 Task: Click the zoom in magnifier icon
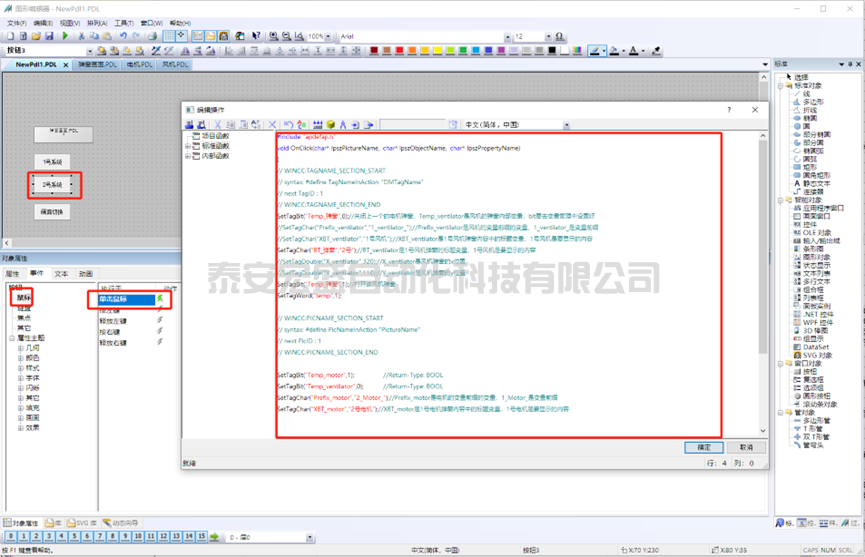coord(274,36)
